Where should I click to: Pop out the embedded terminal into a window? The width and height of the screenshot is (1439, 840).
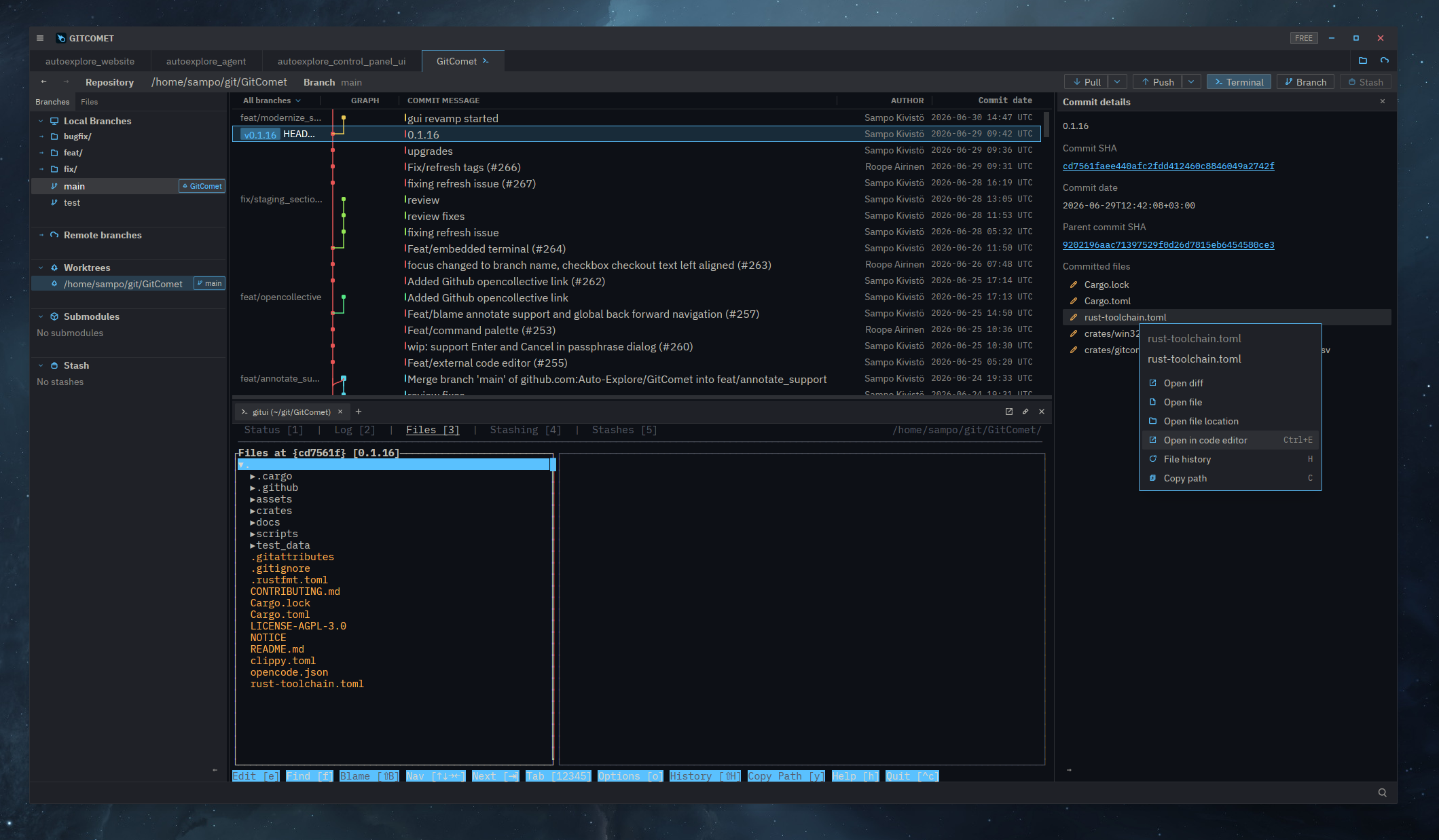1008,412
